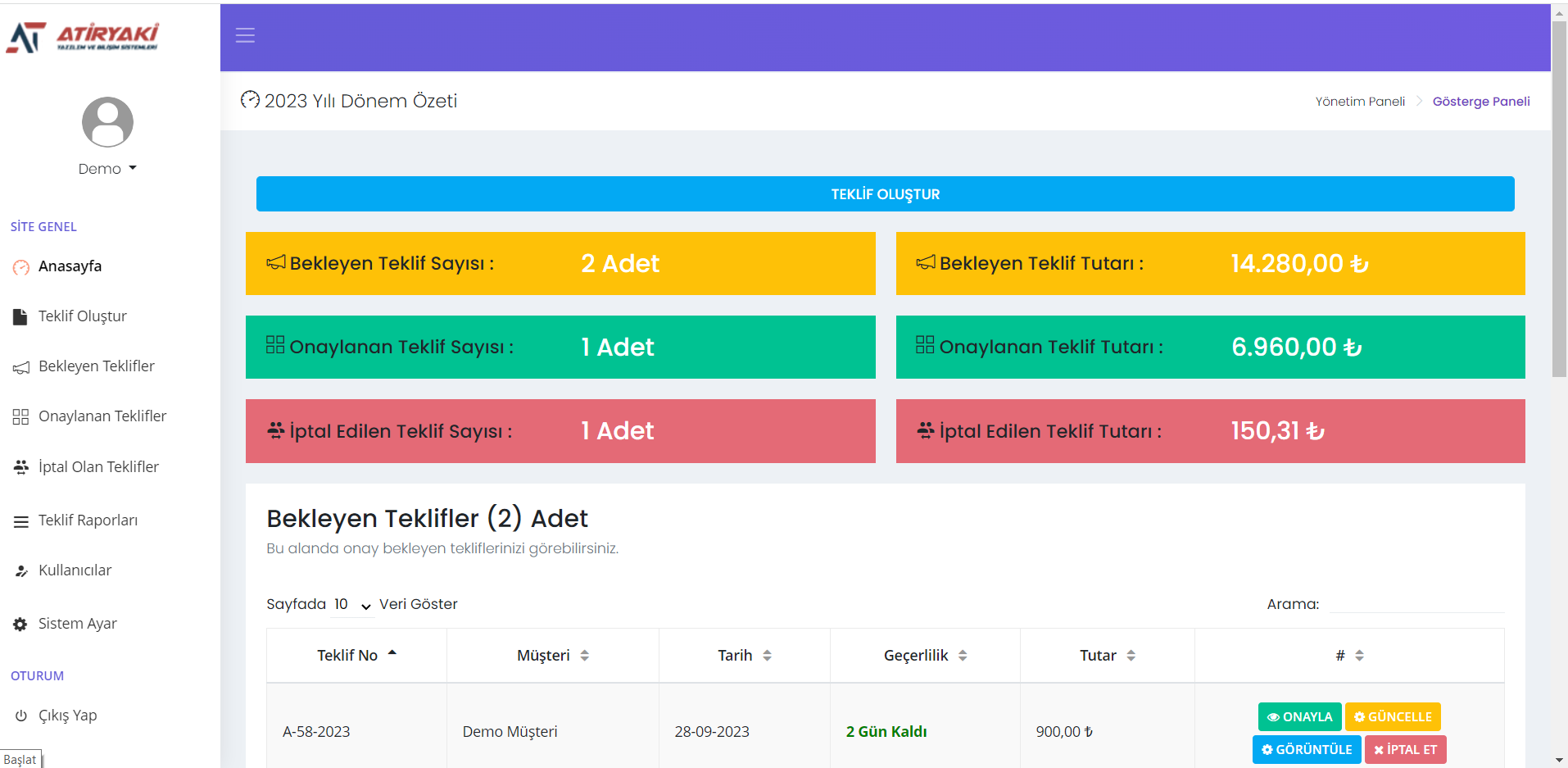
Task: Open the Demo user dropdown
Action: pyautogui.click(x=107, y=169)
